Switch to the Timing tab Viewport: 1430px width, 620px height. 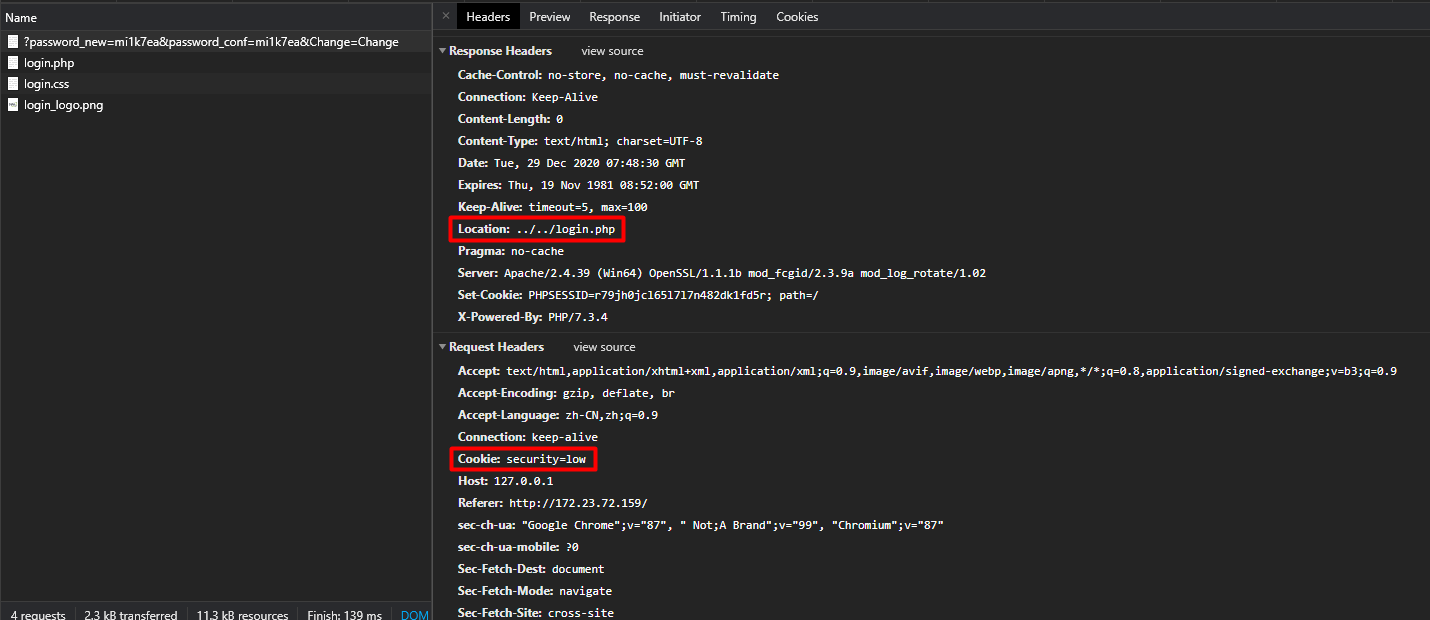coord(738,17)
